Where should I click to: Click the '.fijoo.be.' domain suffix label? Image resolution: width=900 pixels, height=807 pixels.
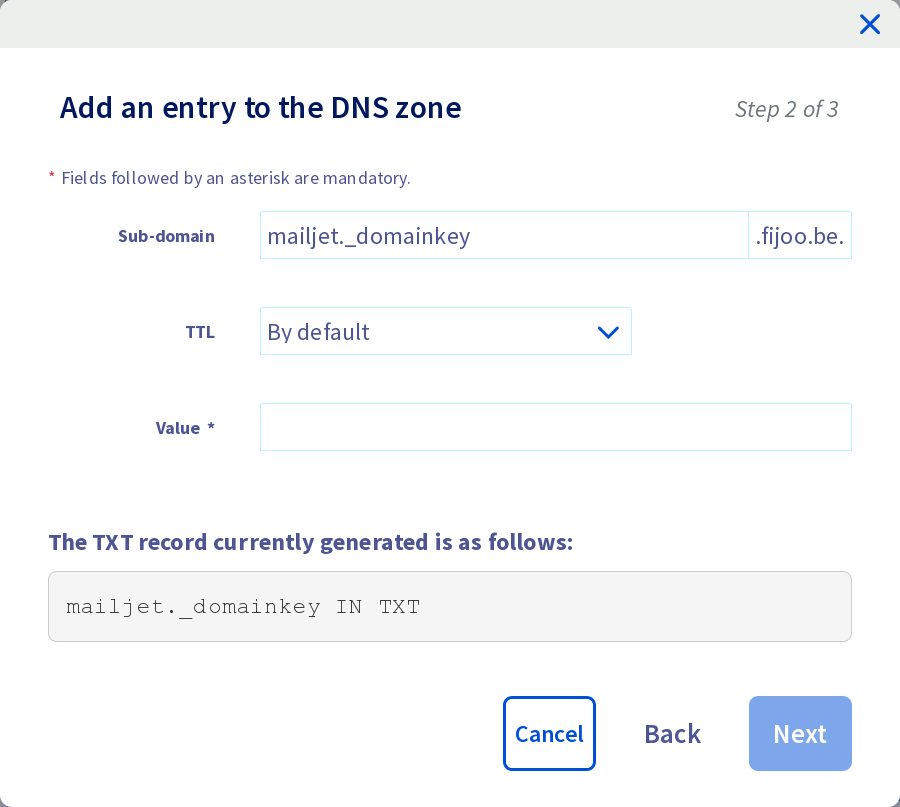(799, 235)
